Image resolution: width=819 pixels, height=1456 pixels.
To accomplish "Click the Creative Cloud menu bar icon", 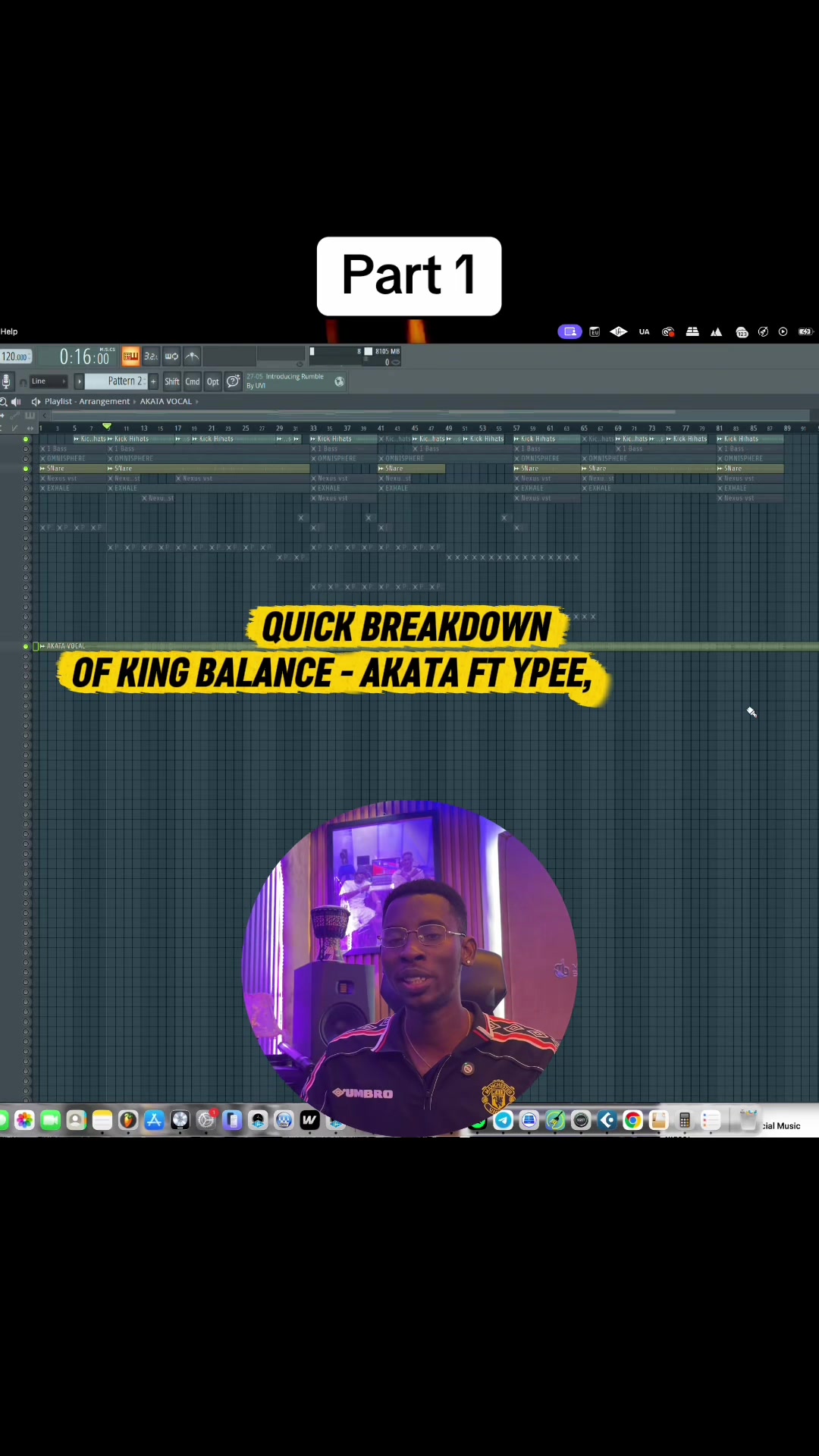I will click(x=668, y=332).
